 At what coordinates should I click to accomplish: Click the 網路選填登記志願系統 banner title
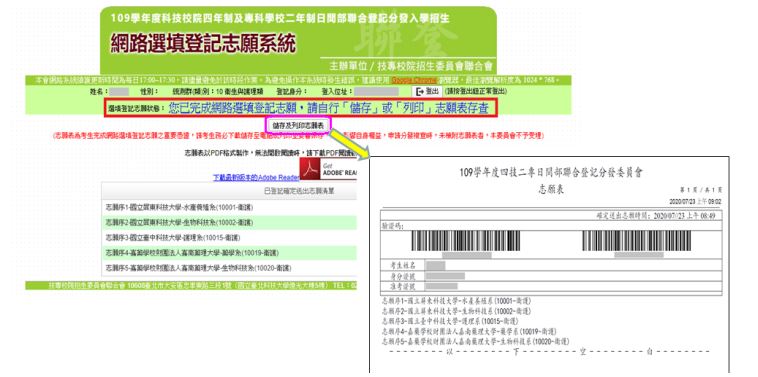click(203, 44)
